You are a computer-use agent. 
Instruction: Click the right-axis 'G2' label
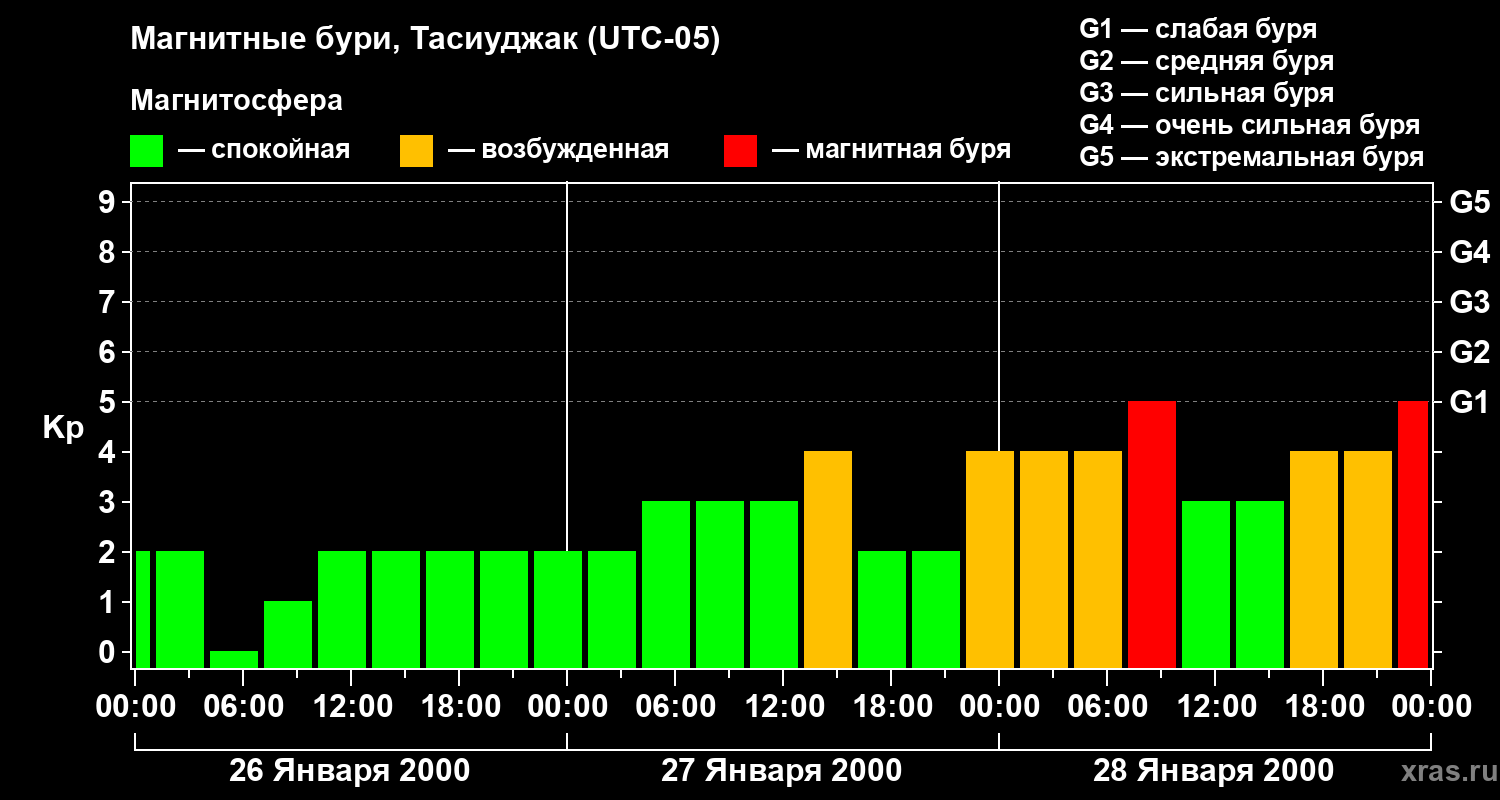coord(1469,352)
